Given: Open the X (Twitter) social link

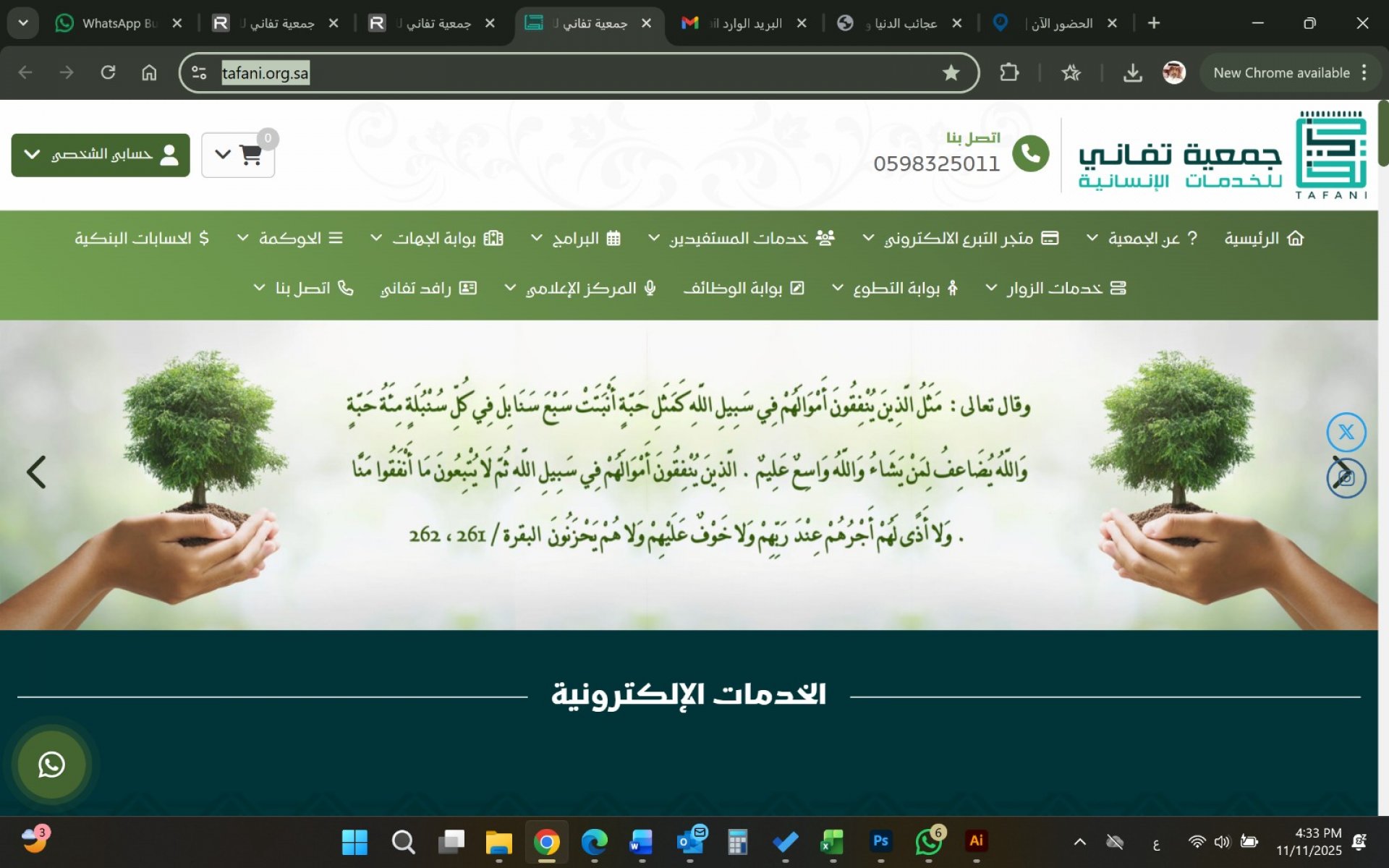Looking at the screenshot, I should pyautogui.click(x=1346, y=433).
